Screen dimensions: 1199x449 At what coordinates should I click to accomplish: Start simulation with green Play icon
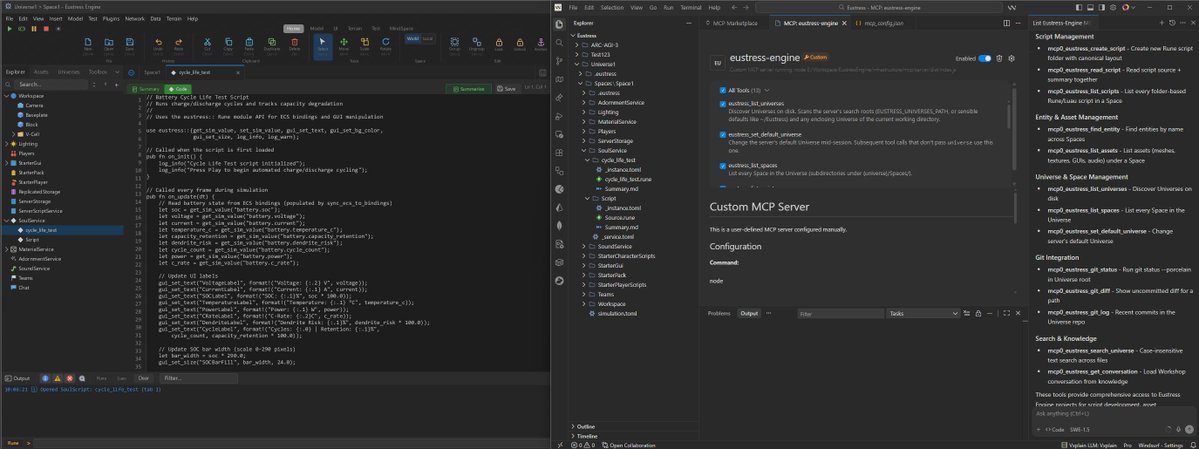click(9, 28)
